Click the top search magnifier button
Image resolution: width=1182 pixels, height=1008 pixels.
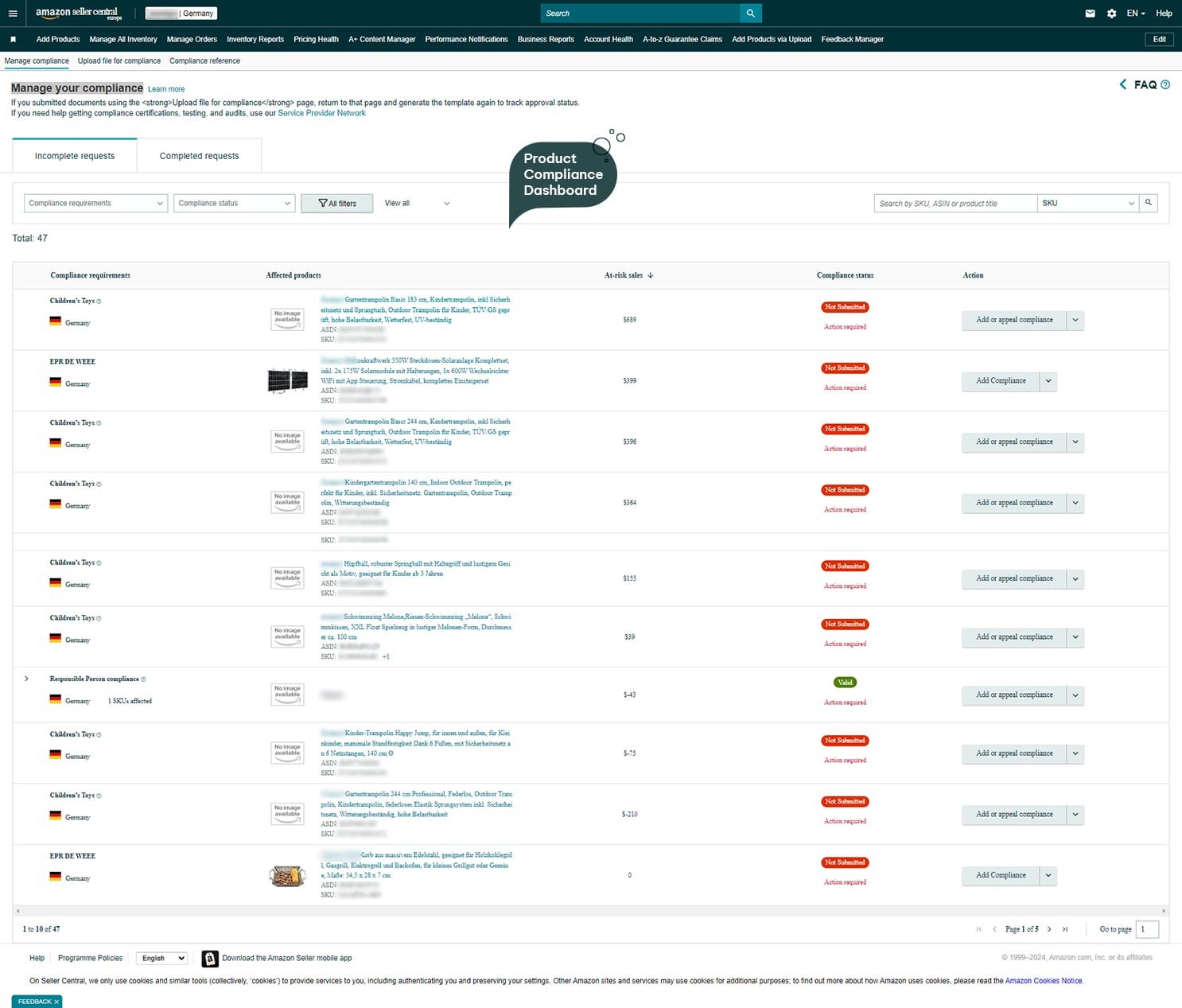click(750, 14)
